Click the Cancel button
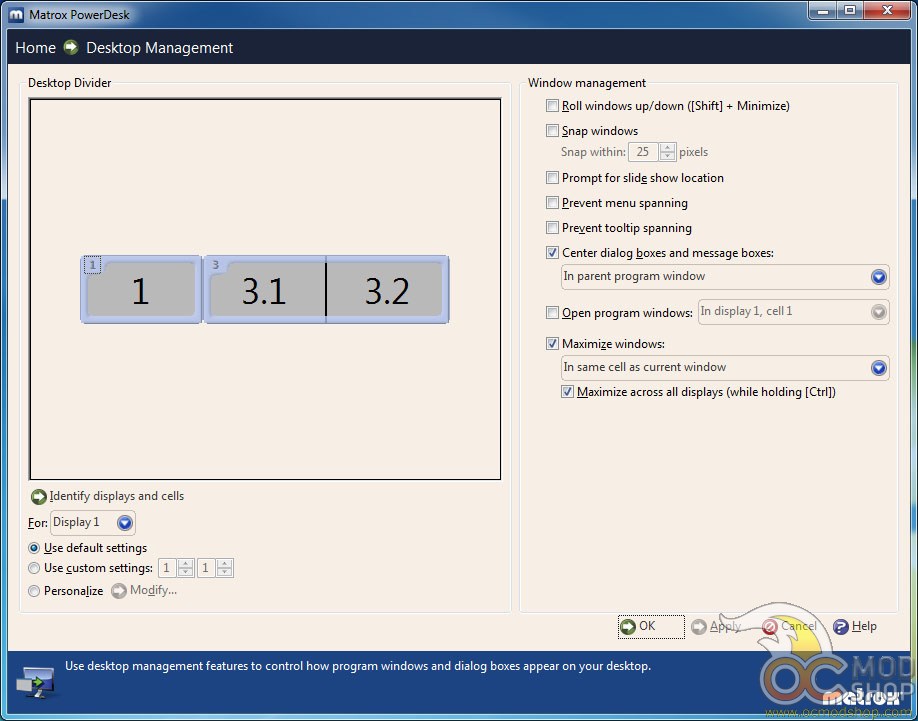The height and width of the screenshot is (721, 918). coord(789,627)
